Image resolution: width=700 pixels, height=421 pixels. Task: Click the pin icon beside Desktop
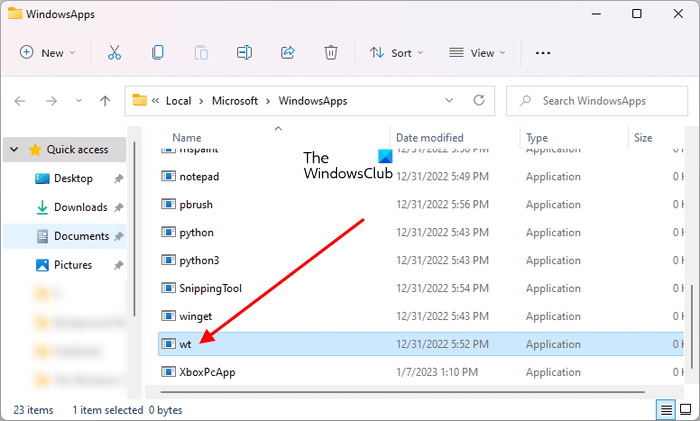click(118, 179)
